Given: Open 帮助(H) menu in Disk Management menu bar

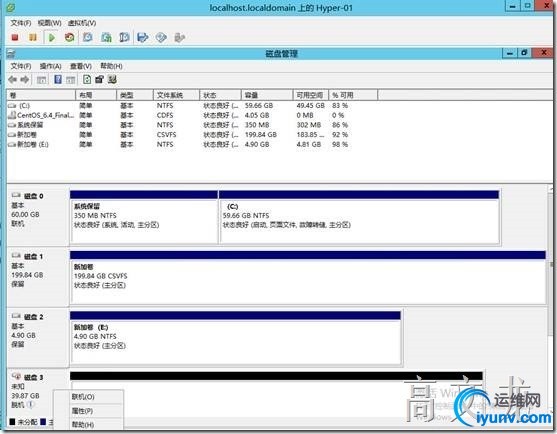Looking at the screenshot, I should tap(111, 66).
